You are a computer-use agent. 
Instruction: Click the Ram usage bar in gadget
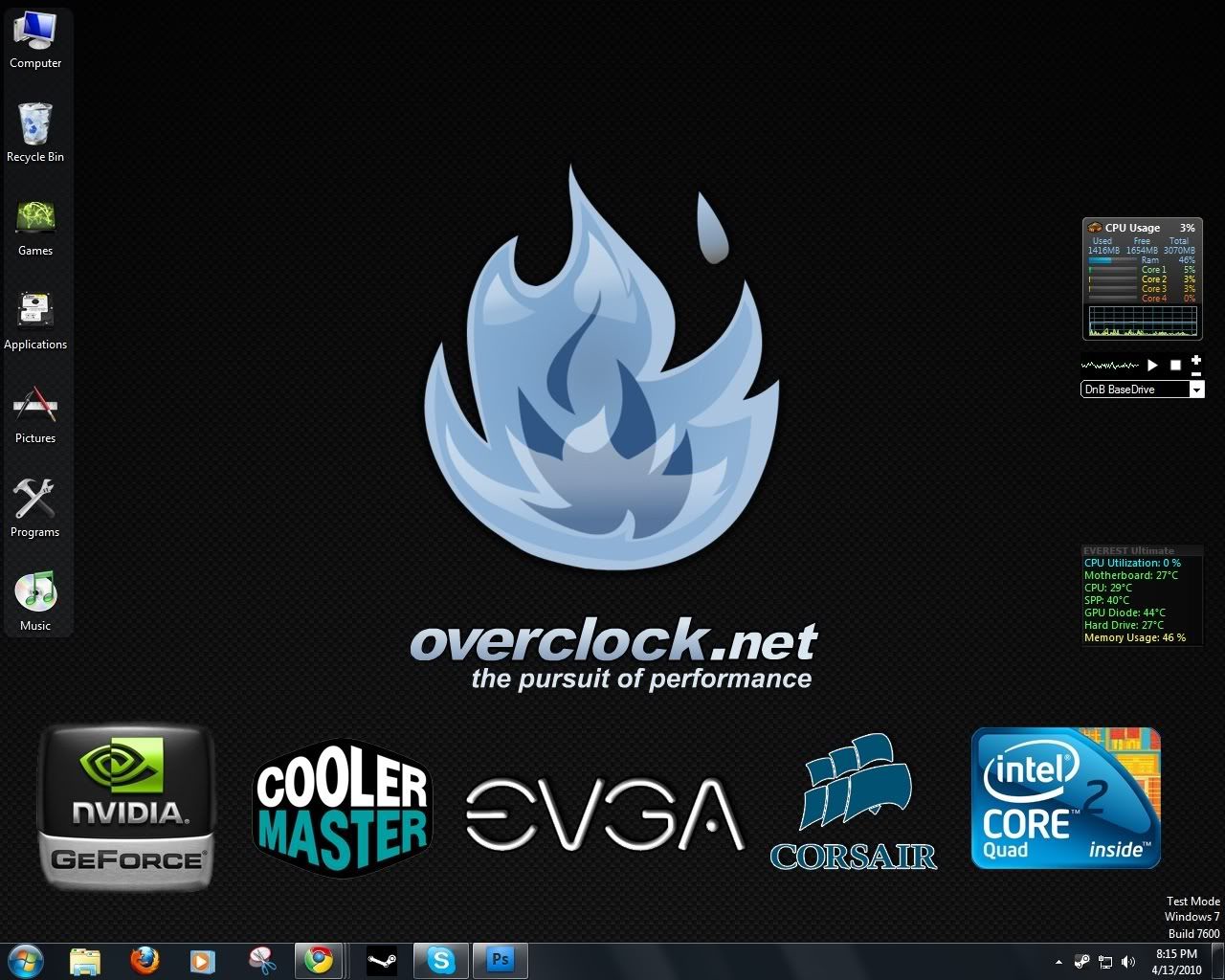pyautogui.click(x=1112, y=260)
